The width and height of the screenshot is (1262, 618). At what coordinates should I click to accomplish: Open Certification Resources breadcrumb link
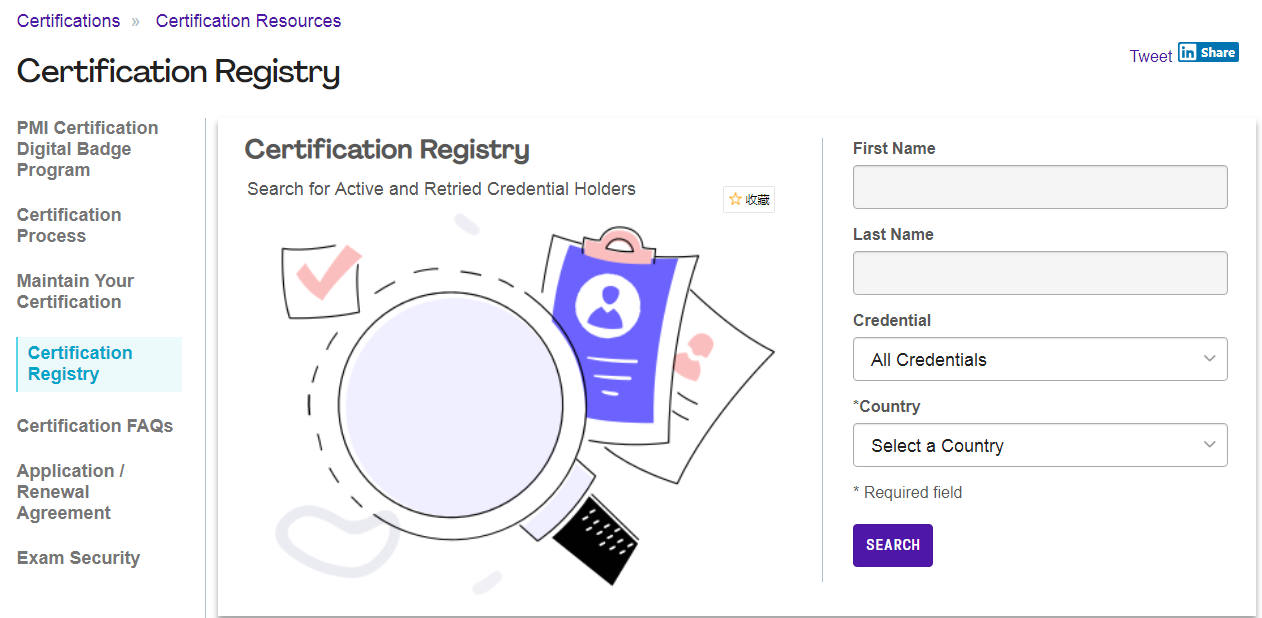[x=248, y=21]
